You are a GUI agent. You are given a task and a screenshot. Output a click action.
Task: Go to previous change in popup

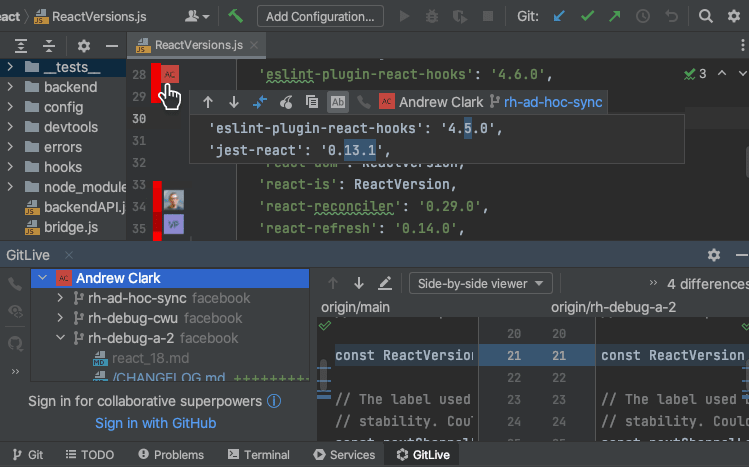pos(208,102)
